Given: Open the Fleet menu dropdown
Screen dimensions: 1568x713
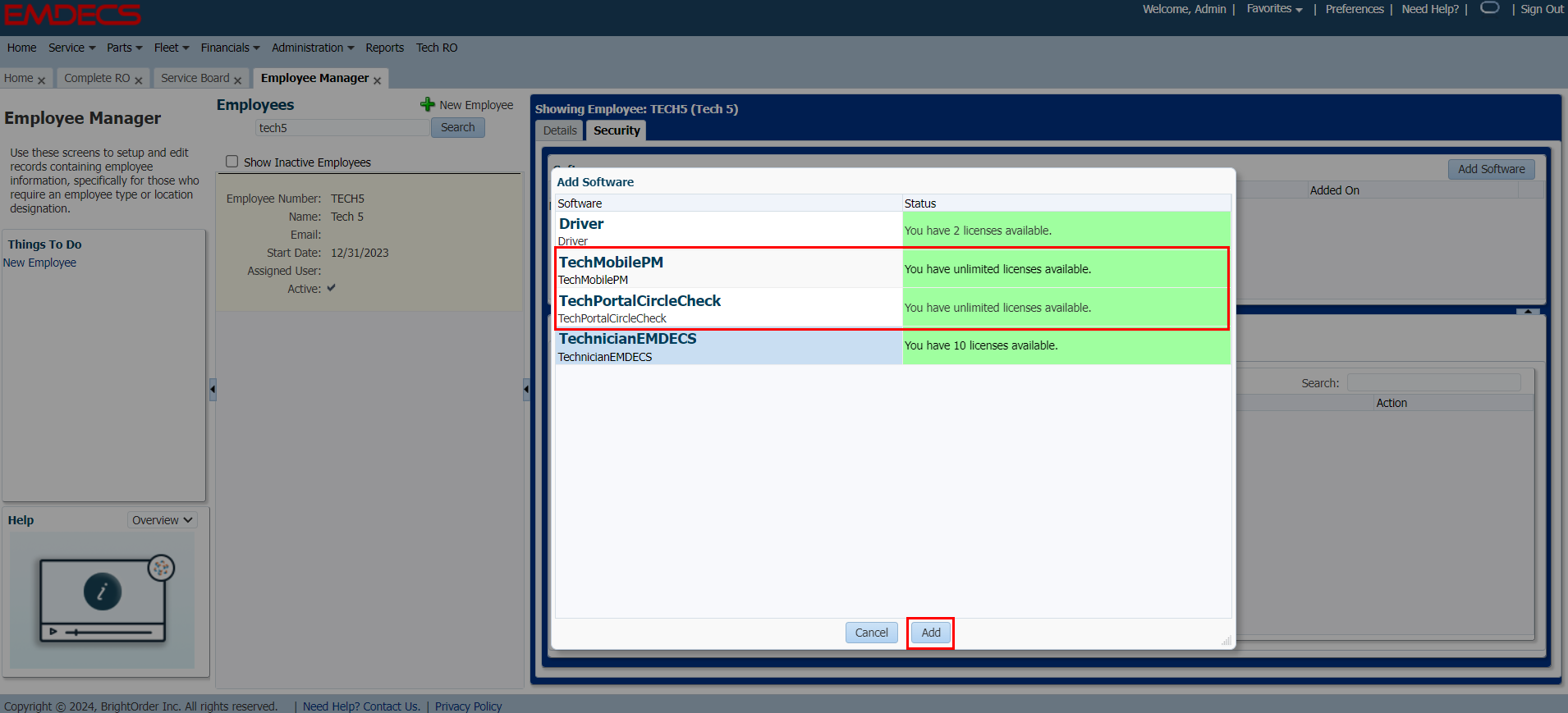Looking at the screenshot, I should click(172, 48).
